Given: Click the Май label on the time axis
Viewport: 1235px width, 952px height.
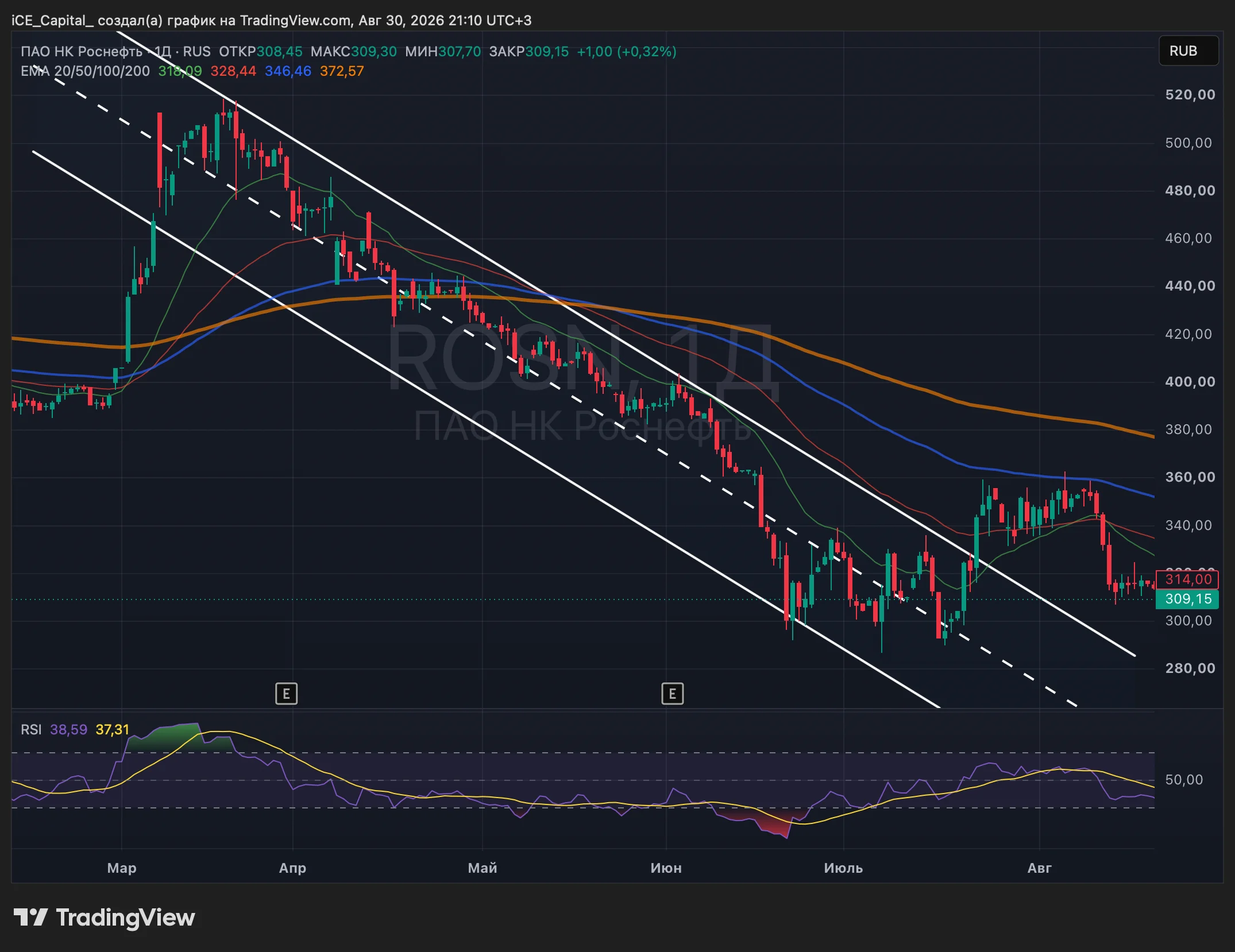Looking at the screenshot, I should [483, 868].
